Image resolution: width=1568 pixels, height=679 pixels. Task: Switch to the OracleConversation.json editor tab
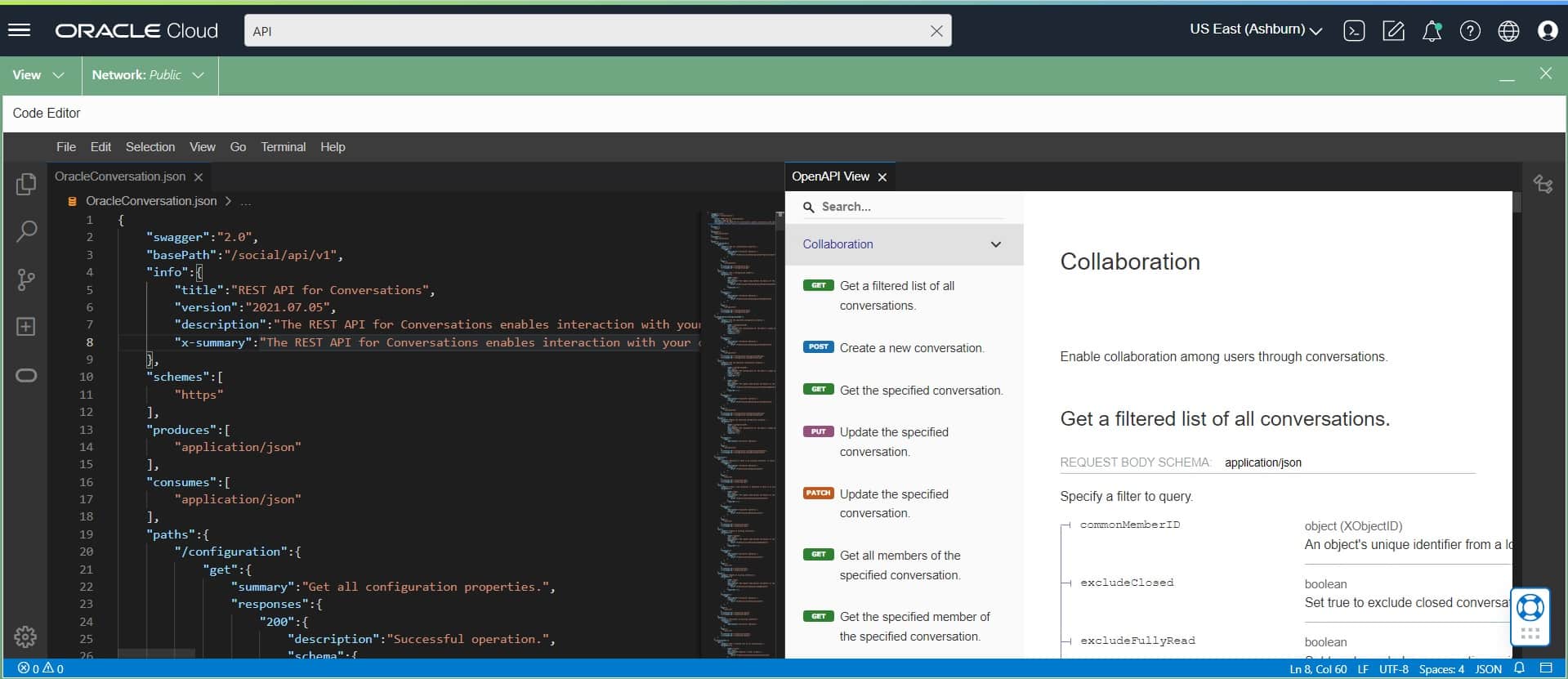(x=120, y=176)
